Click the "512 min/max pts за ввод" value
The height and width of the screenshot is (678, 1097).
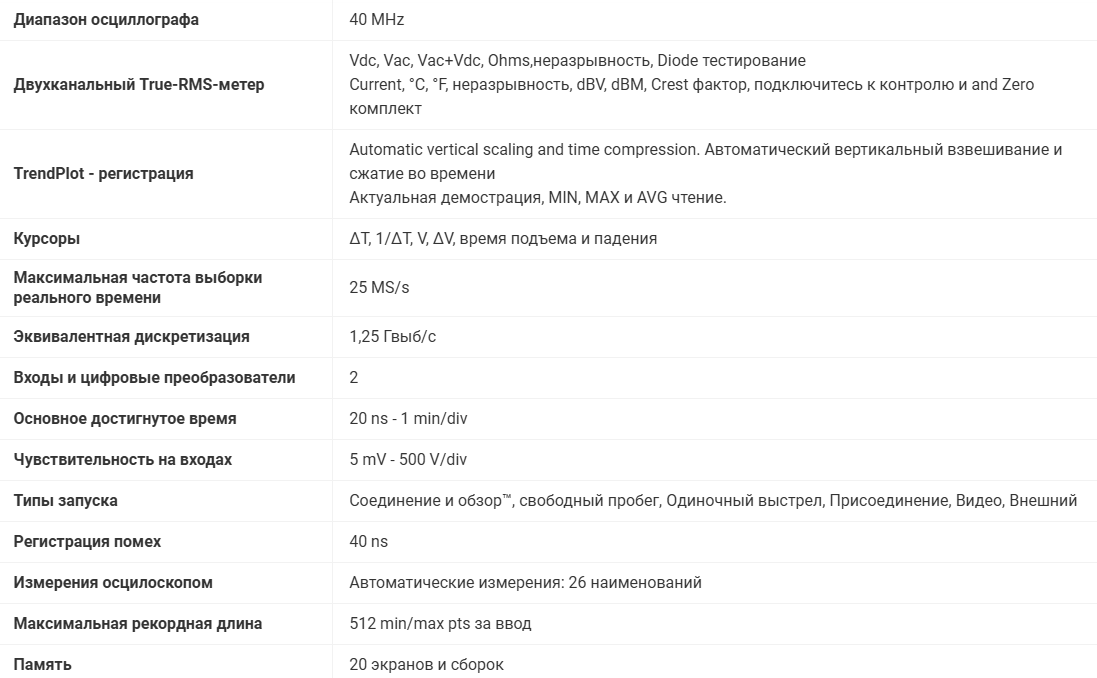[x=440, y=624]
